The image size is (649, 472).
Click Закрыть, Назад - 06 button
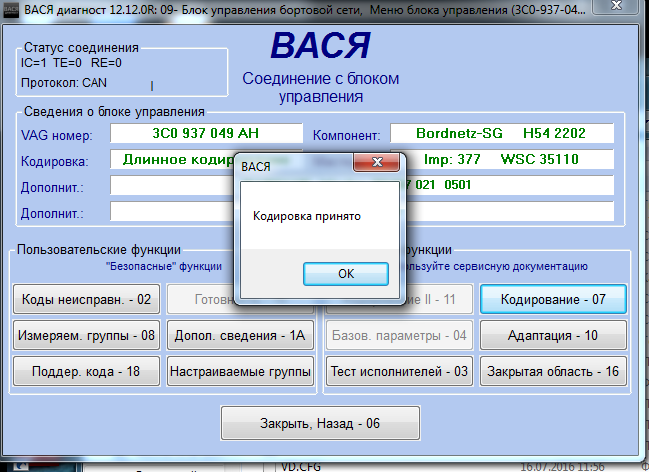coord(320,423)
